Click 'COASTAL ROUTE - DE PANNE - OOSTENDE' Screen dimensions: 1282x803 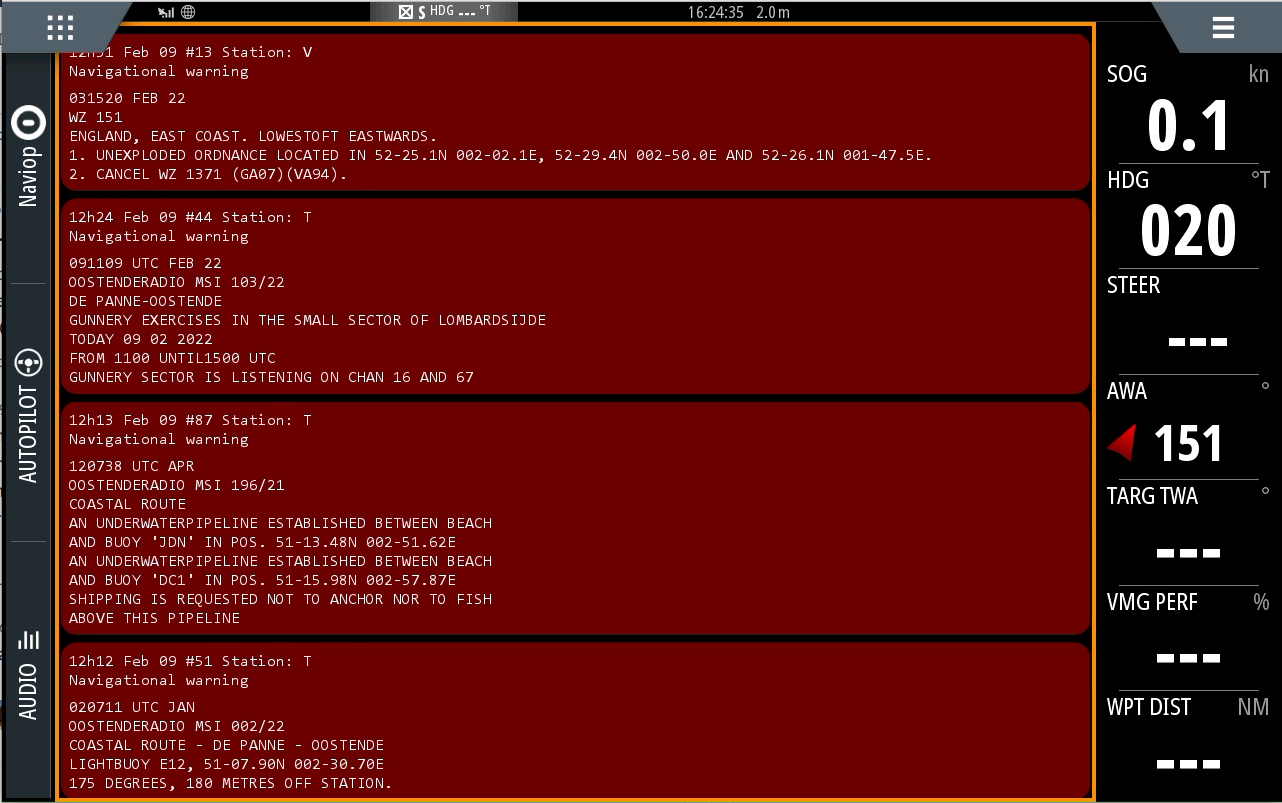(227, 745)
